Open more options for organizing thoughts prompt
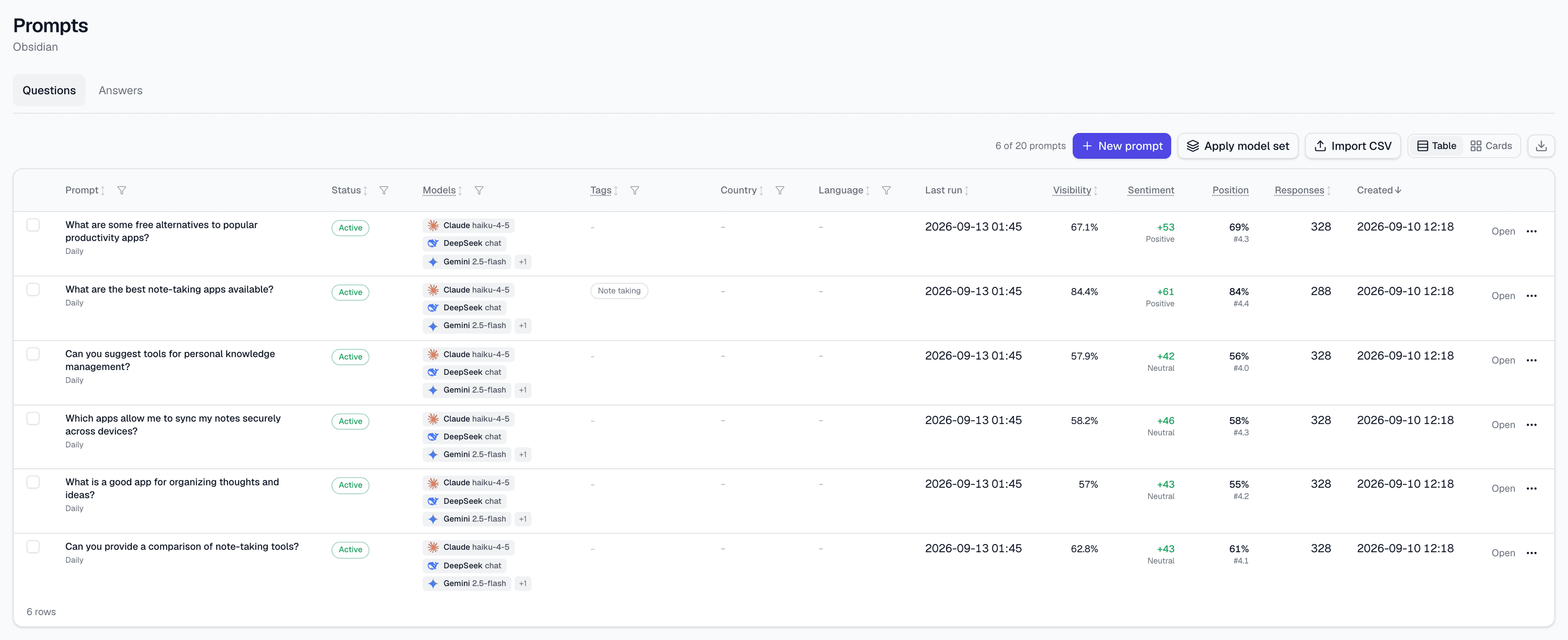1568x640 pixels. tap(1532, 489)
